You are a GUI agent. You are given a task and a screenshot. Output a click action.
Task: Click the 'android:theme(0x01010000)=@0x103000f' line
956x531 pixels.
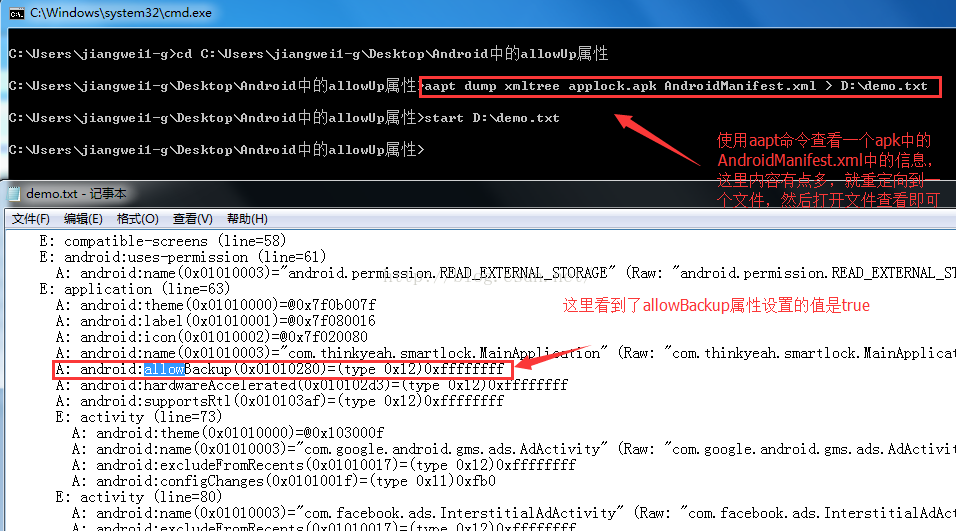pos(227,433)
